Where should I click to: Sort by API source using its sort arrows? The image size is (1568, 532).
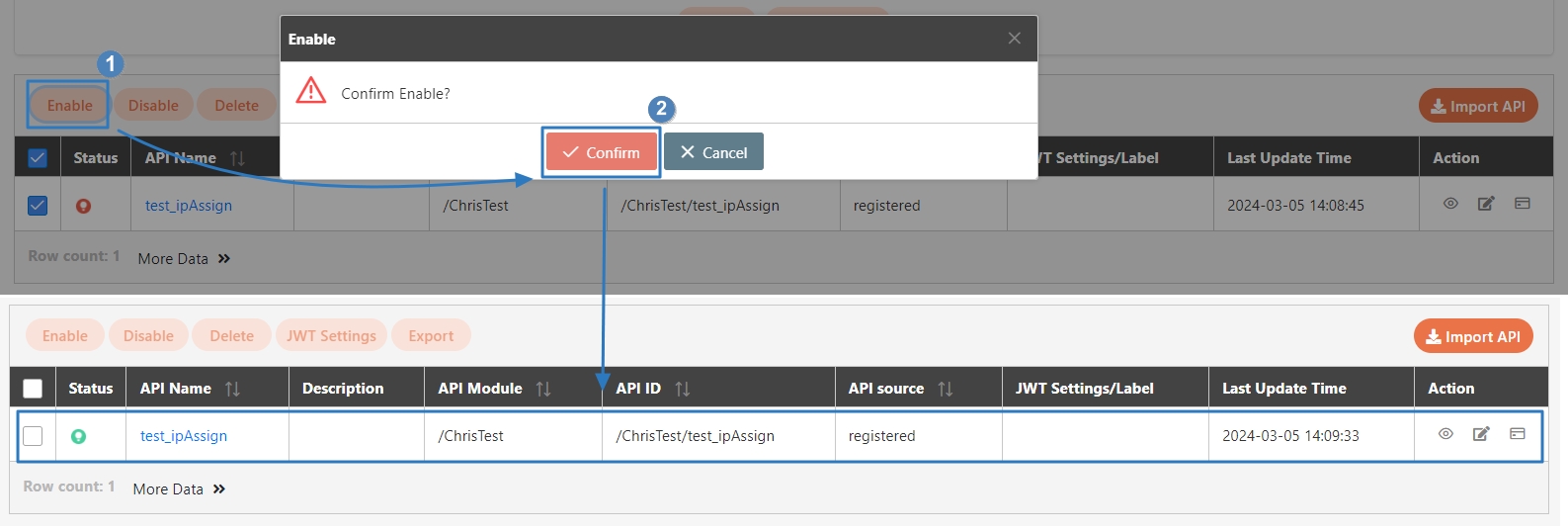(x=946, y=389)
